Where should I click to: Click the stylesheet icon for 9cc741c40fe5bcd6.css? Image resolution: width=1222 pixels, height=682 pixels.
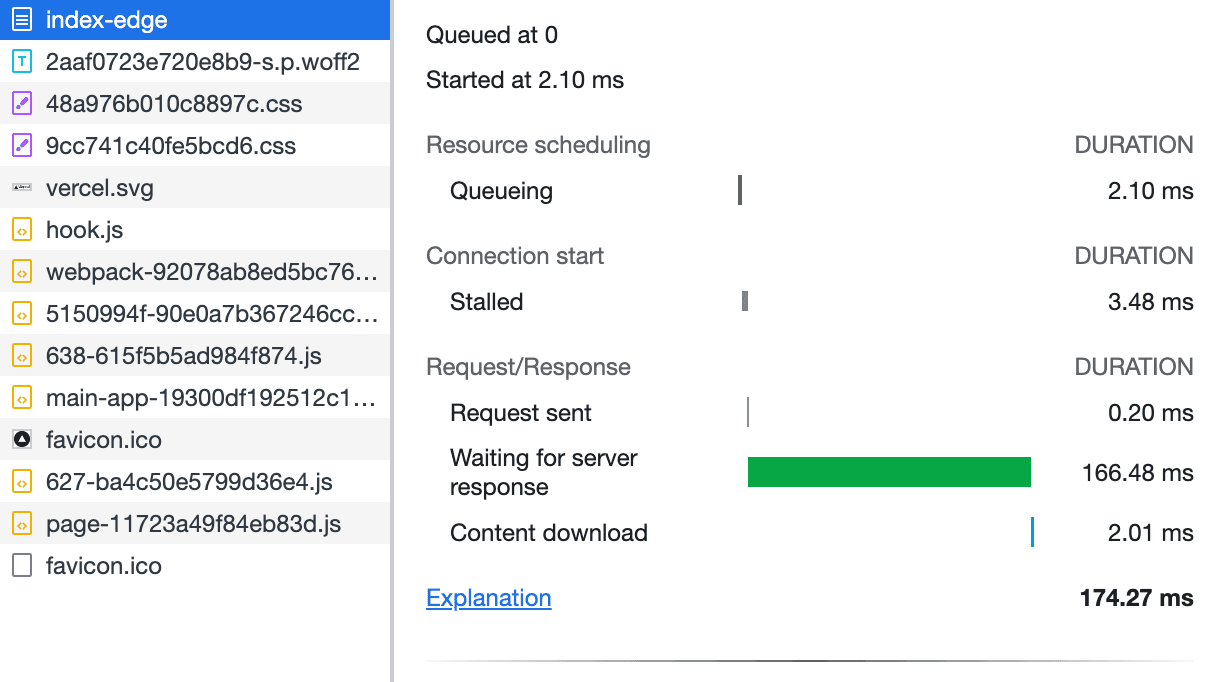coord(21,146)
